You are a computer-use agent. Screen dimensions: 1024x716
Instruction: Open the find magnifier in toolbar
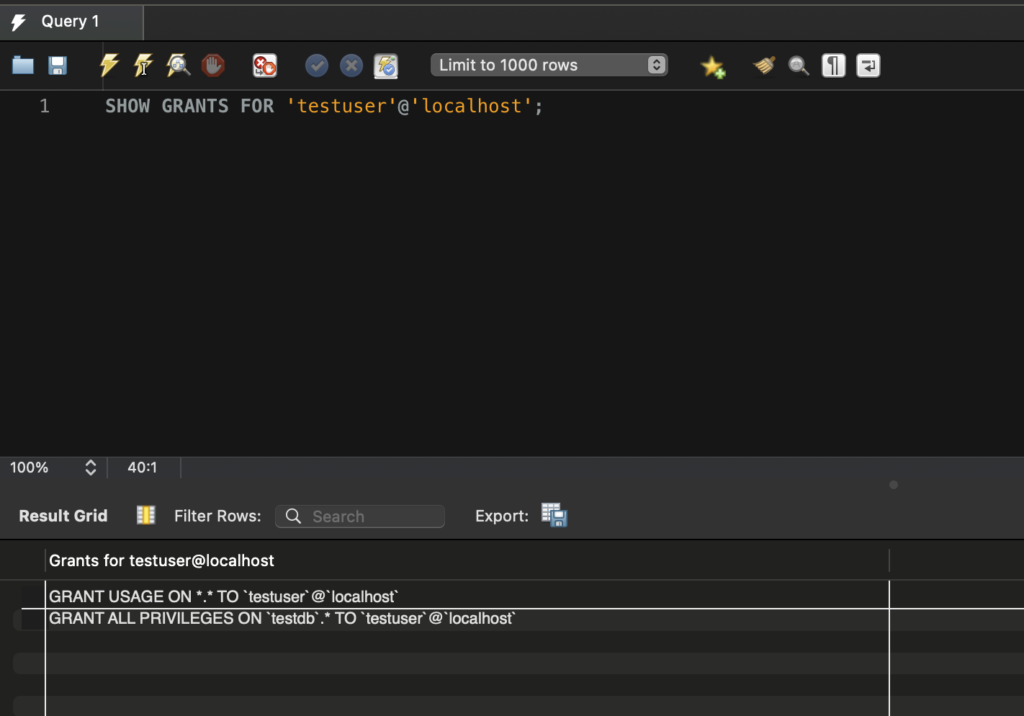(x=798, y=66)
